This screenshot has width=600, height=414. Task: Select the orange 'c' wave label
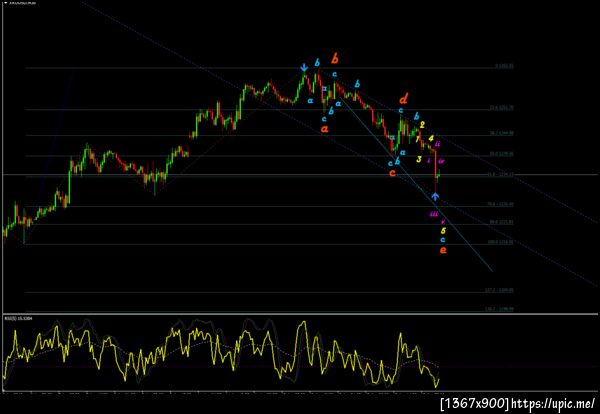click(x=392, y=173)
